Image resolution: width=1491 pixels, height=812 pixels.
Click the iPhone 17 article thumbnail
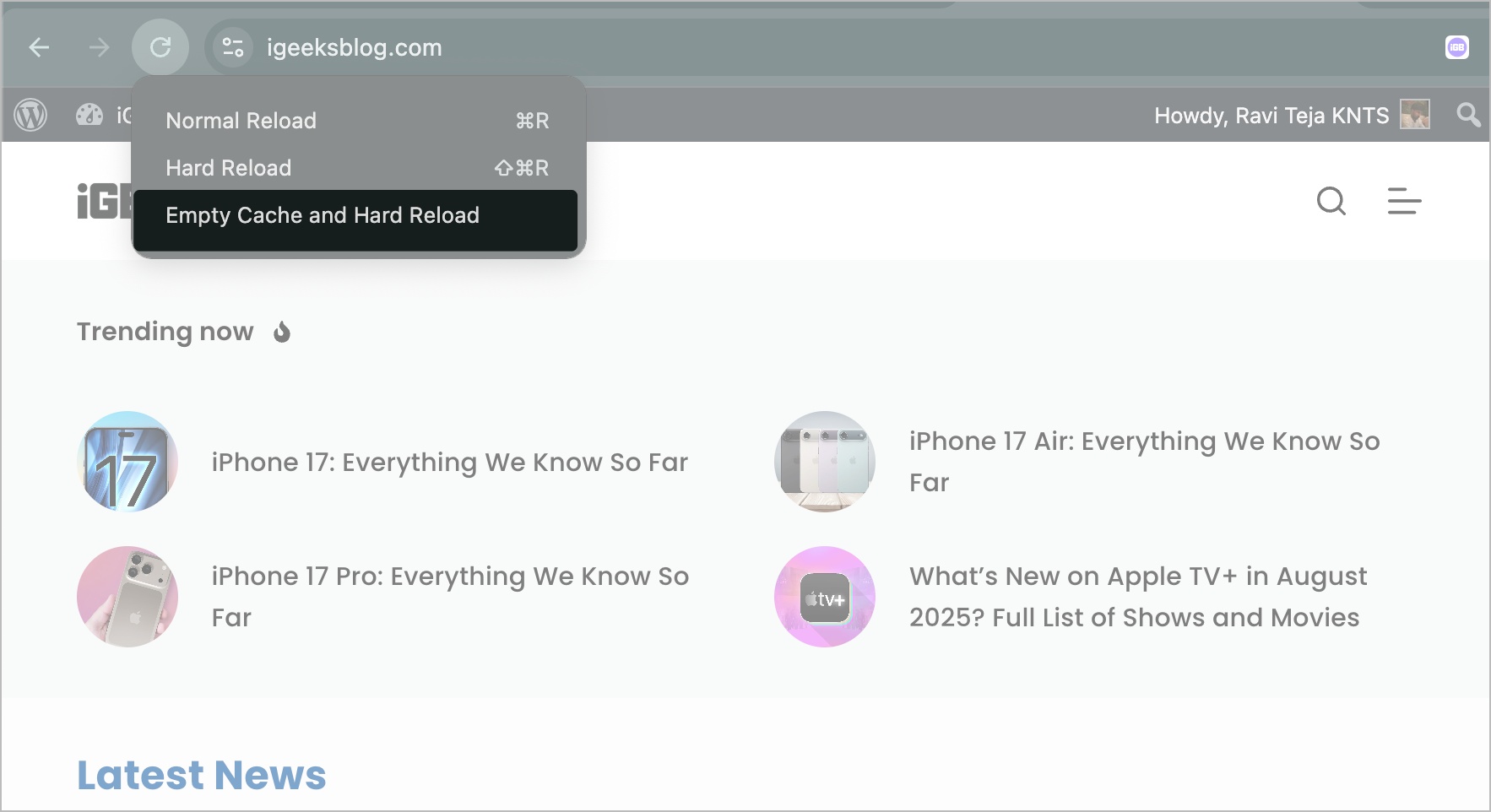coord(127,462)
